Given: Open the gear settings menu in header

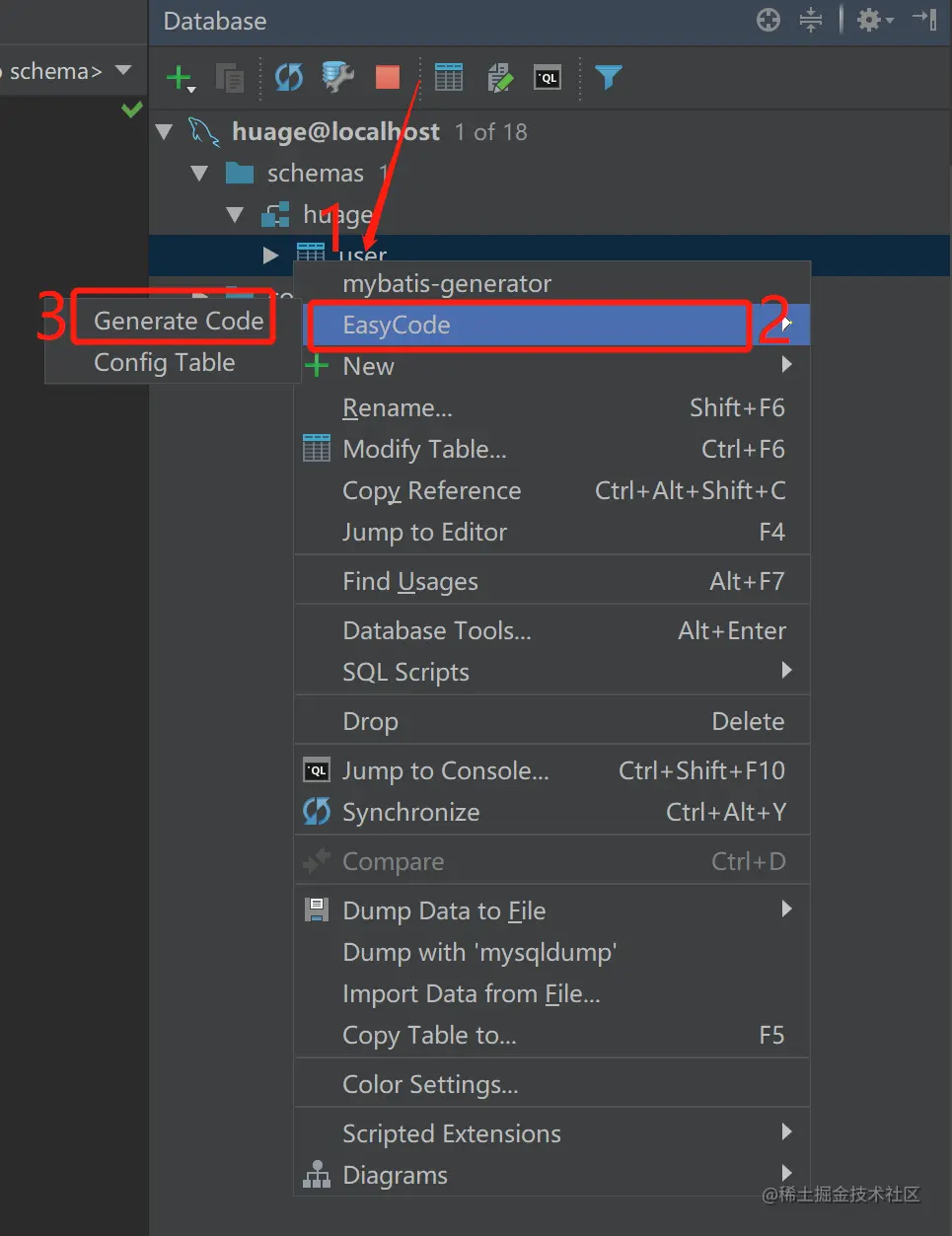Looking at the screenshot, I should tap(875, 20).
